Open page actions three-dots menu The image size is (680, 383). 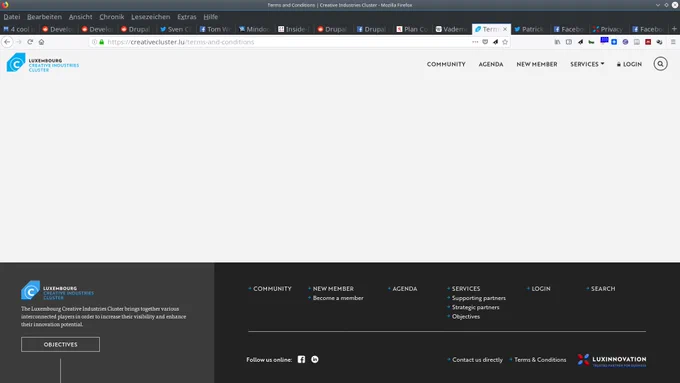pos(475,42)
